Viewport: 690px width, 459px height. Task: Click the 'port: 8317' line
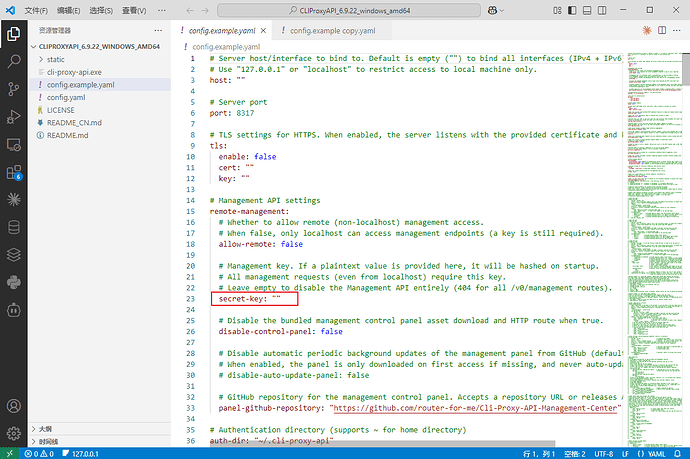click(x=232, y=113)
